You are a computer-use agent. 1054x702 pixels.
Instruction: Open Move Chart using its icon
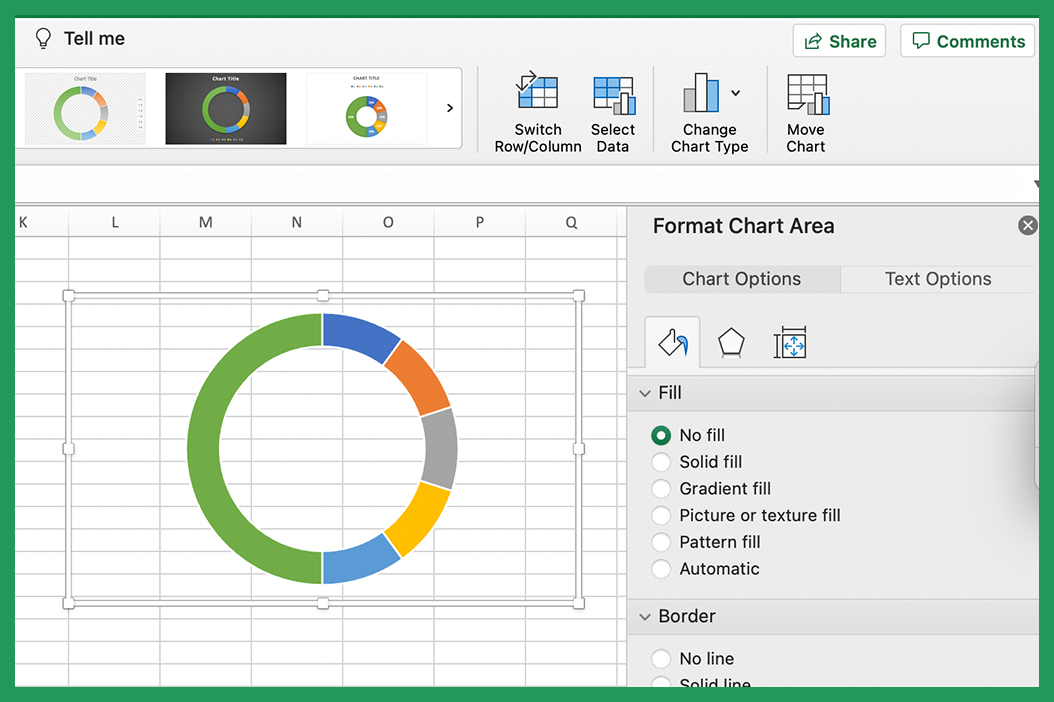pyautogui.click(x=806, y=92)
